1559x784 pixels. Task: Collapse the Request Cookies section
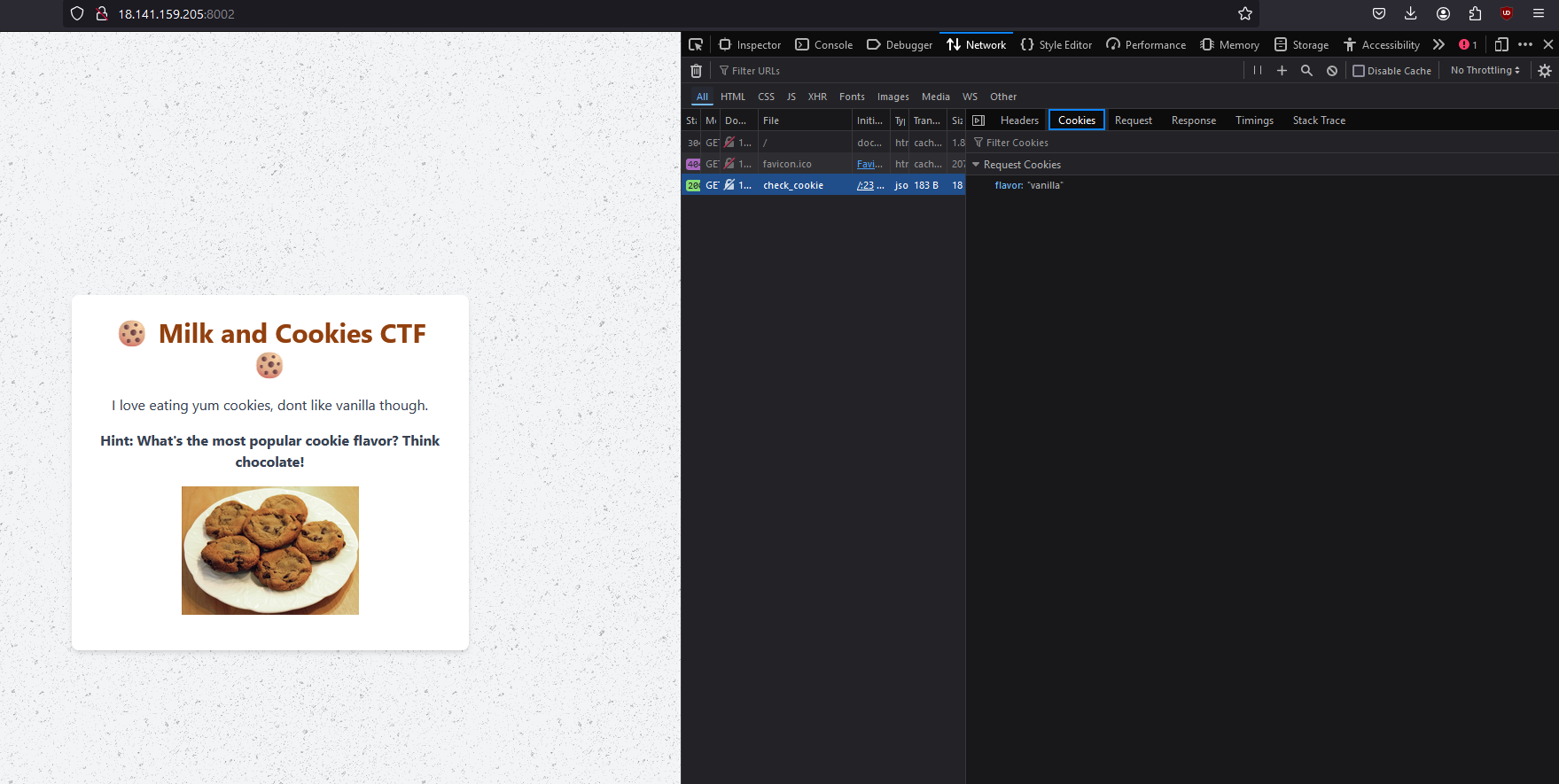976,165
